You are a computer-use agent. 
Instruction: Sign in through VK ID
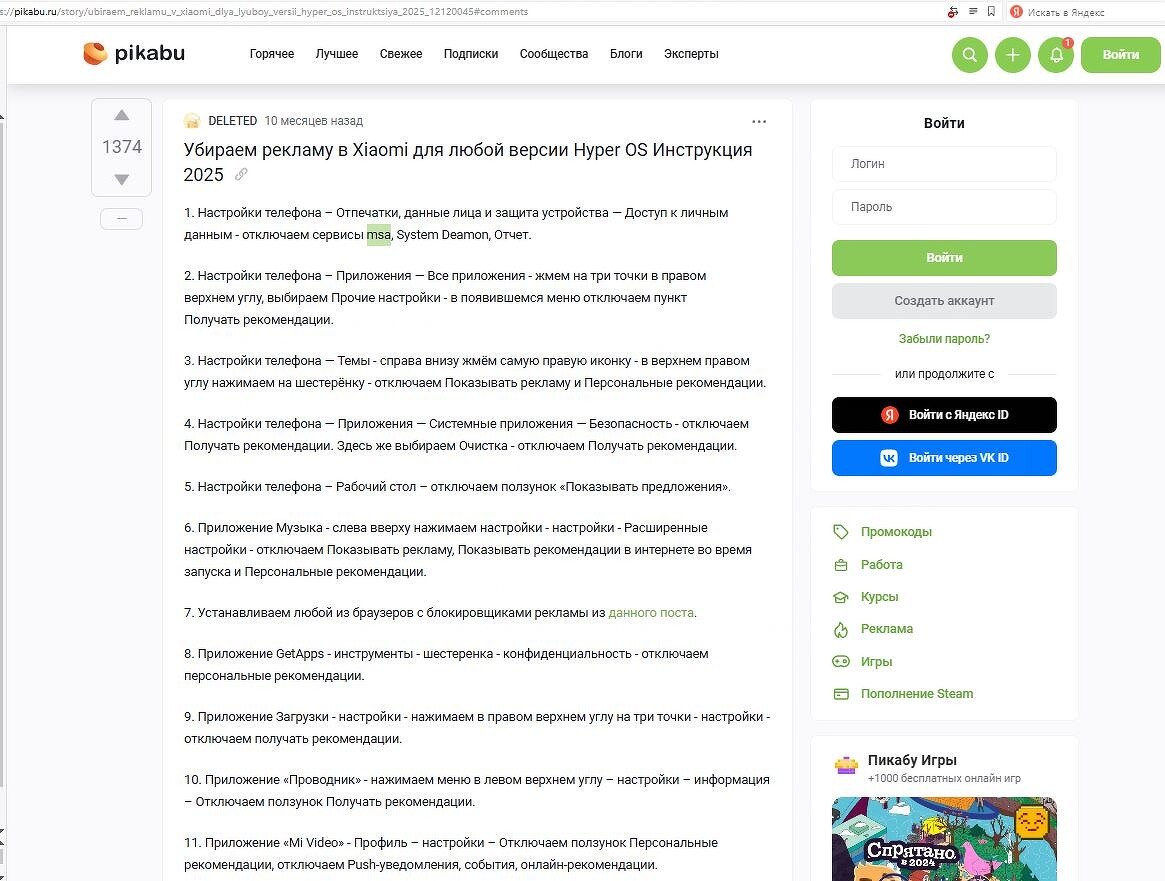click(x=944, y=458)
